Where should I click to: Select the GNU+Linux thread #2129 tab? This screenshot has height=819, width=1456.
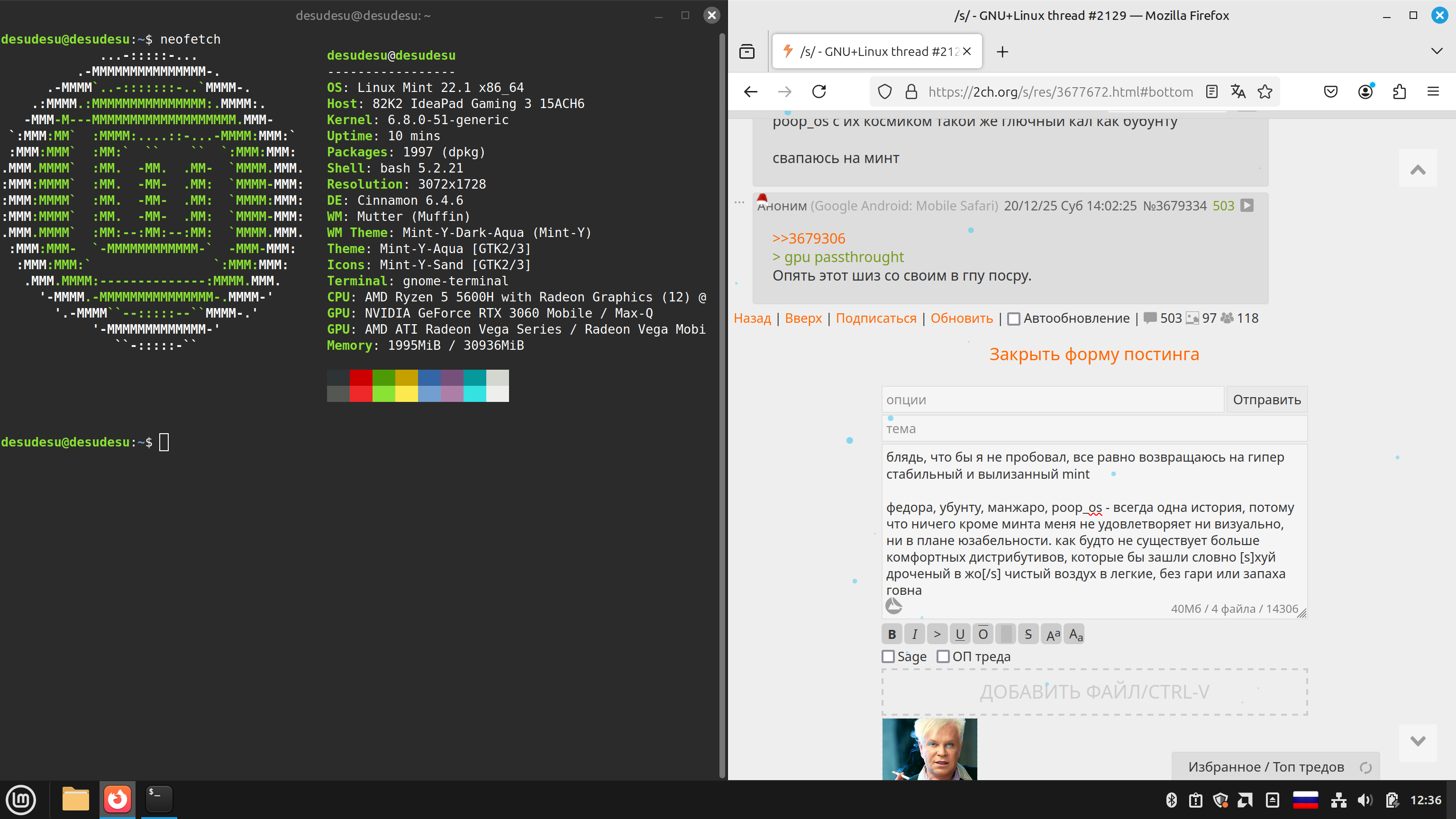pos(871,52)
